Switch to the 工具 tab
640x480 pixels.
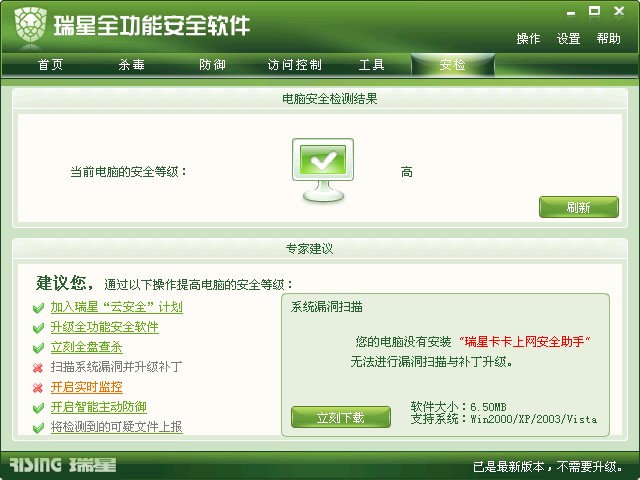(371, 64)
